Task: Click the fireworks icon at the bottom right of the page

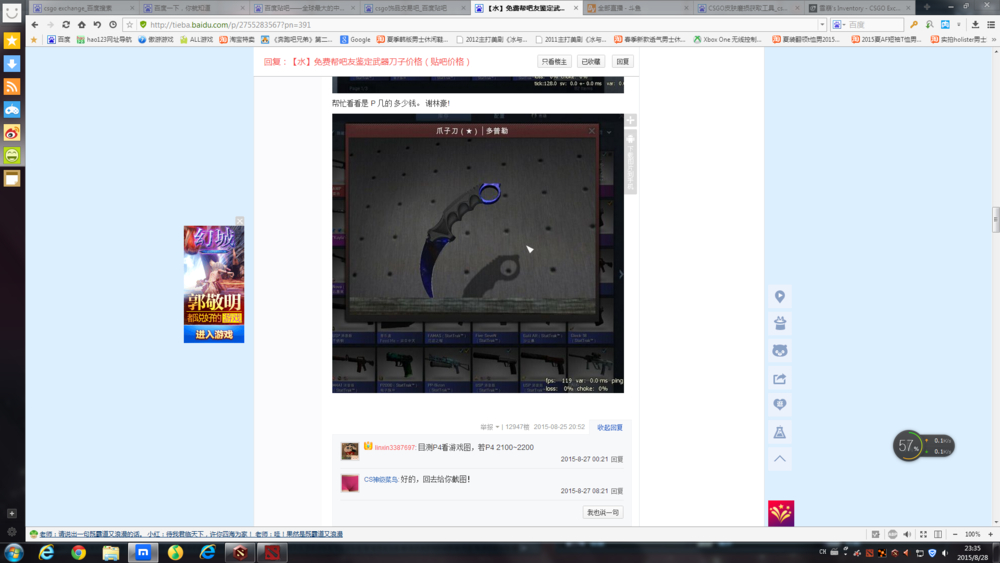Action: (x=781, y=513)
